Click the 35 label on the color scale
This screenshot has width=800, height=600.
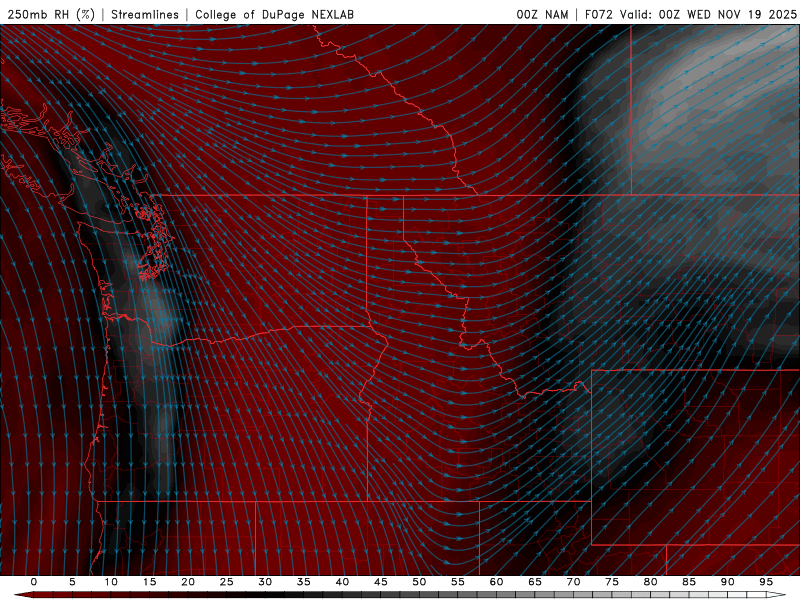tap(304, 582)
